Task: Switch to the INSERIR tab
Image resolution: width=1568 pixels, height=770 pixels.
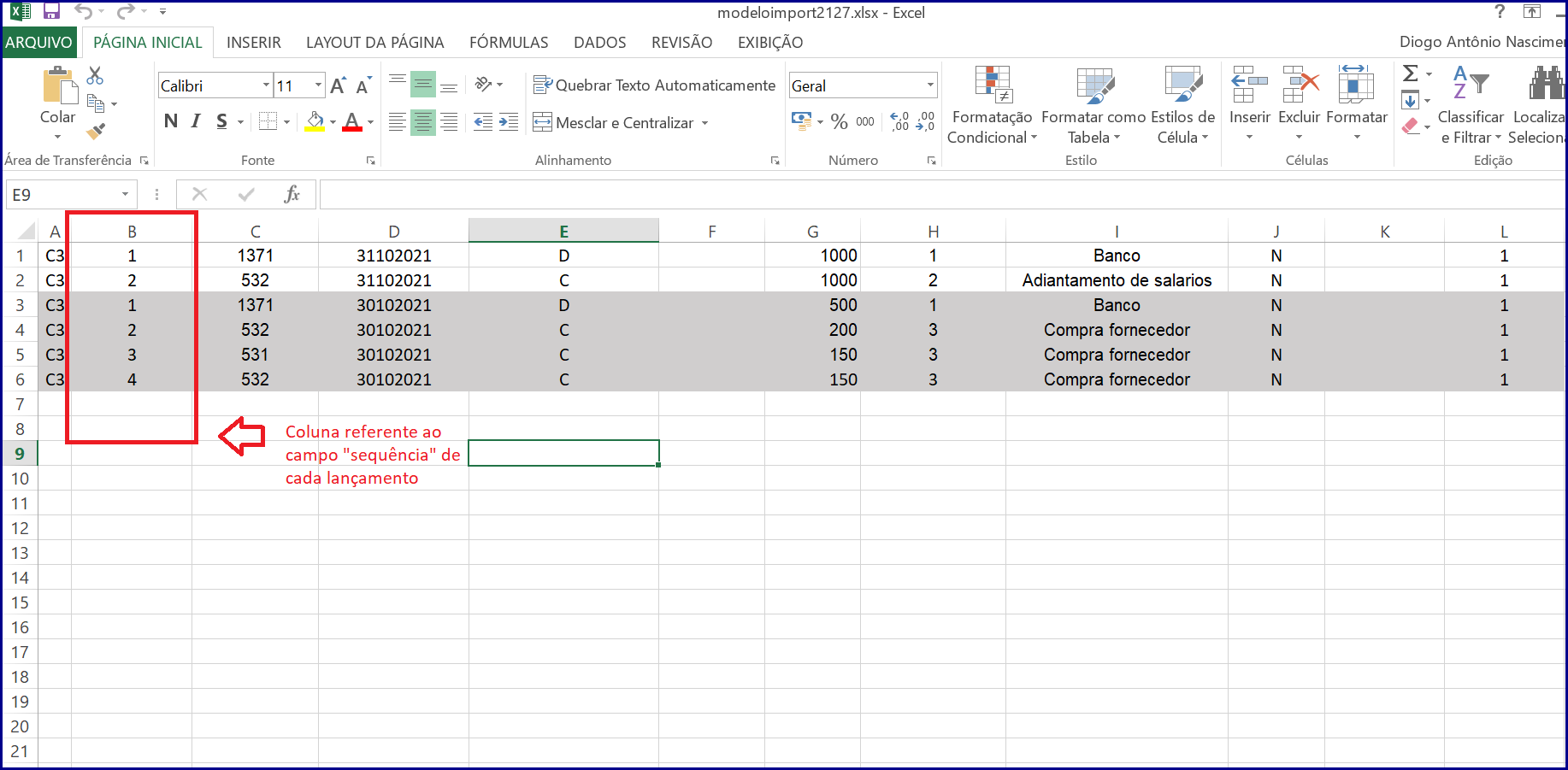Action: [254, 42]
